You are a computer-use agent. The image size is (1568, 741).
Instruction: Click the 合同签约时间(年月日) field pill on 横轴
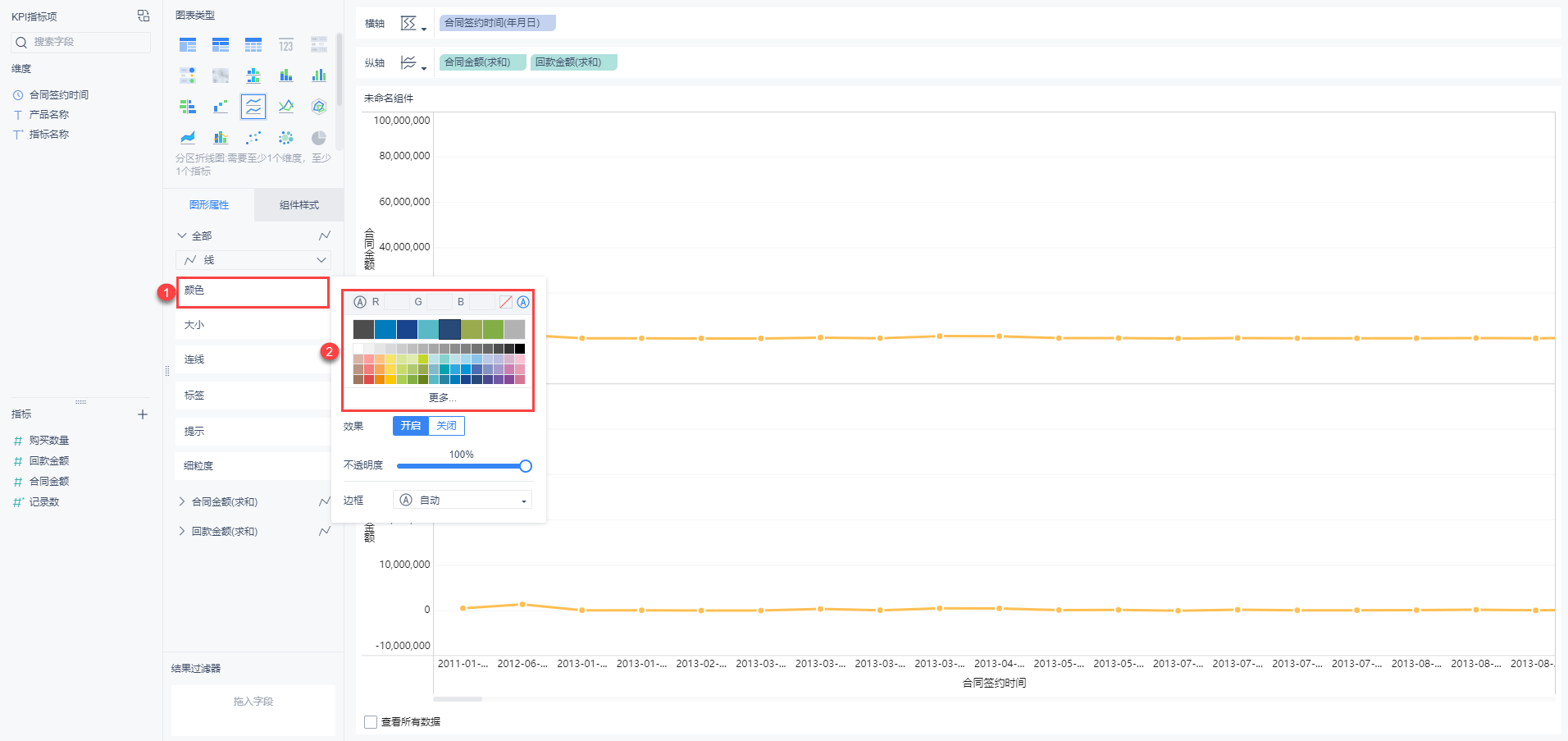coord(498,23)
